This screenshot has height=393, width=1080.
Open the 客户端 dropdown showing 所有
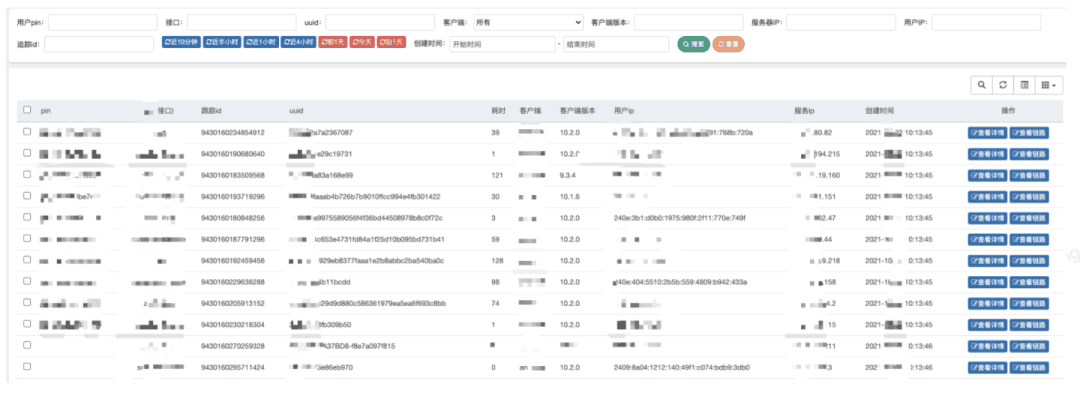[x=528, y=23]
